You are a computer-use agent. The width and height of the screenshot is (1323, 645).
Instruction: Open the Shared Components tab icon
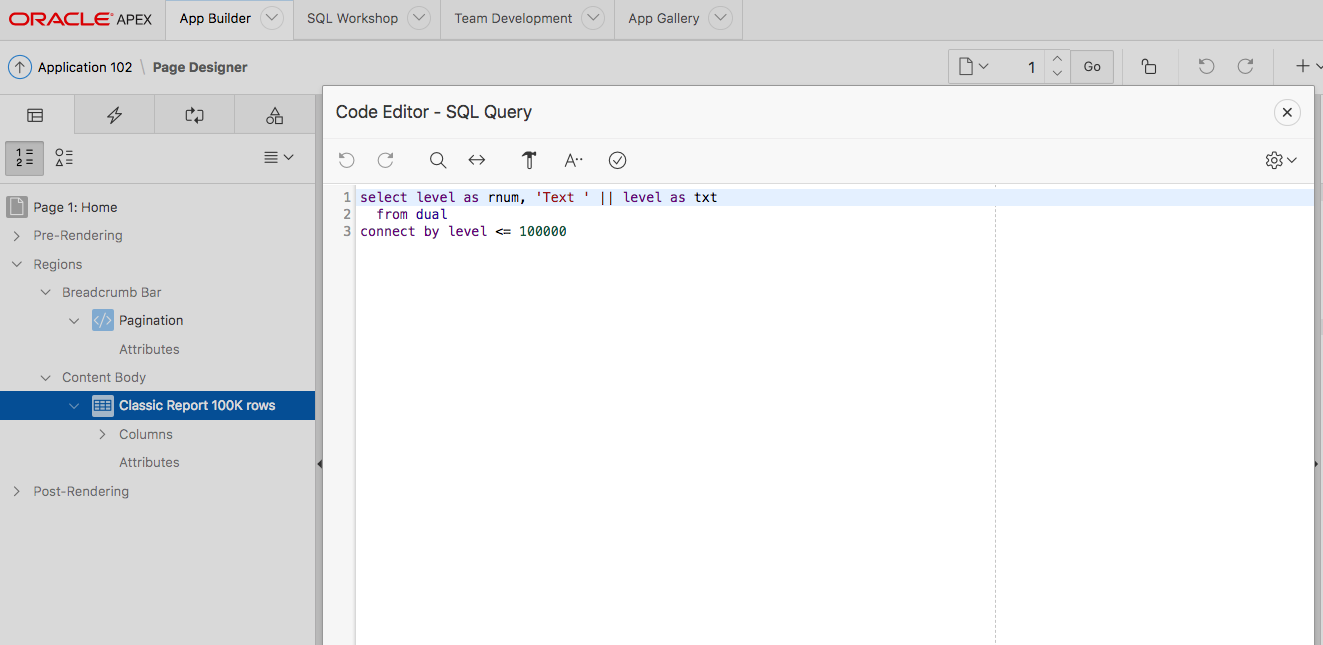click(x=274, y=115)
